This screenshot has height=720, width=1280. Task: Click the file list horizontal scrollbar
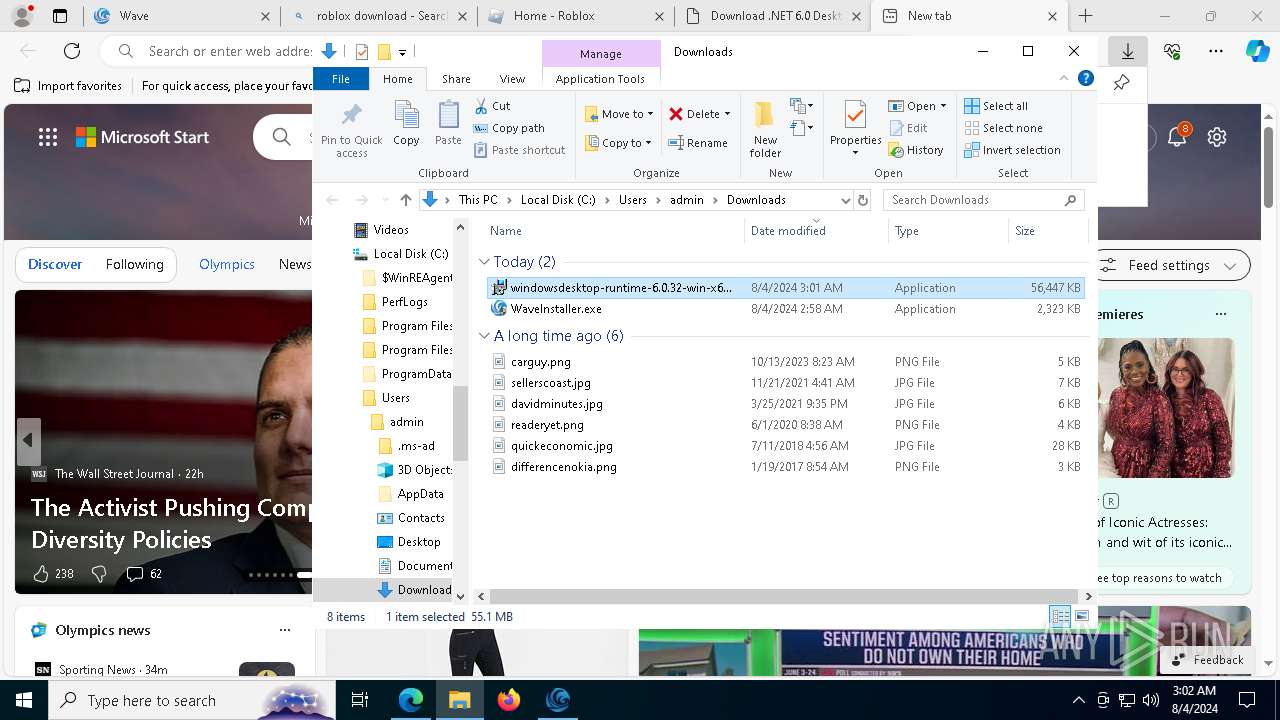tap(786, 596)
